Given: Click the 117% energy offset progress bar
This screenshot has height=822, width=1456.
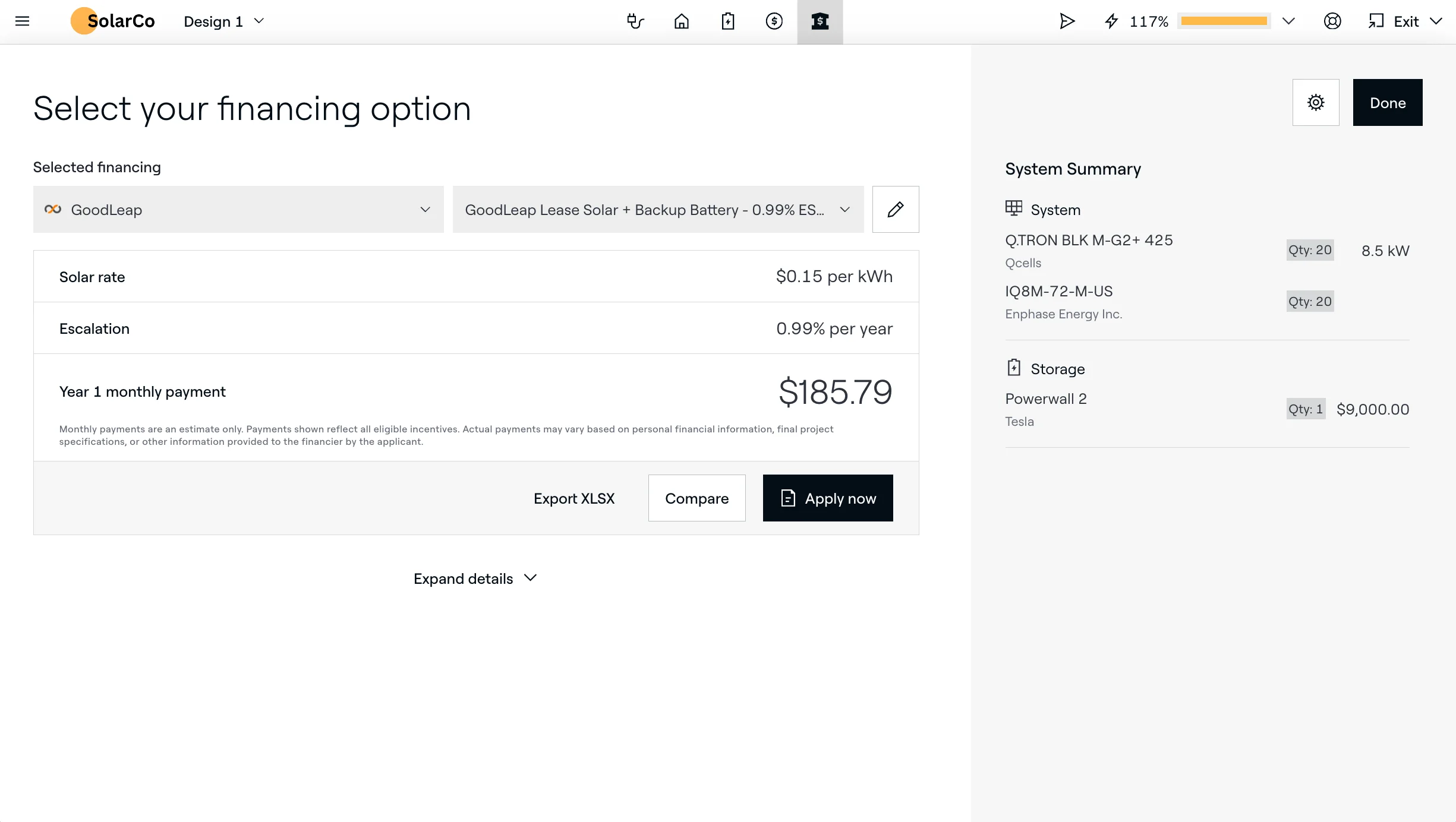Looking at the screenshot, I should pos(1224,21).
